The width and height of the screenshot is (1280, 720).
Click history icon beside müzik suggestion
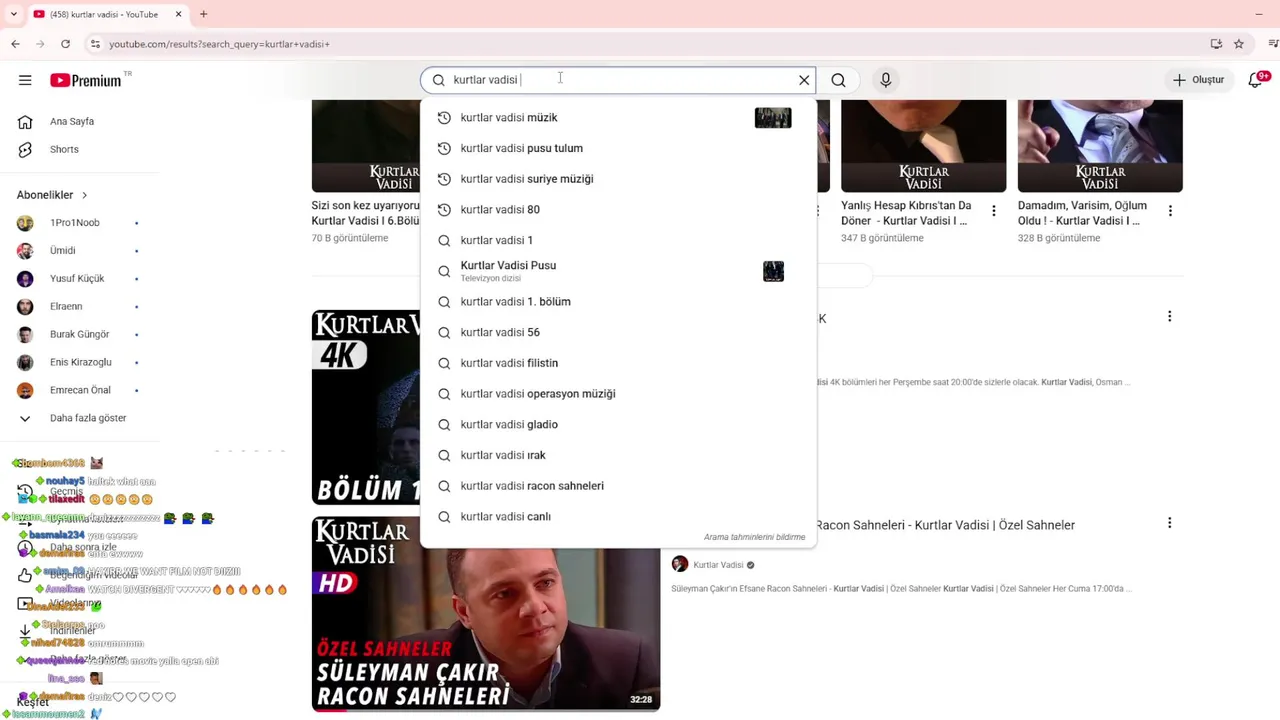tap(444, 118)
